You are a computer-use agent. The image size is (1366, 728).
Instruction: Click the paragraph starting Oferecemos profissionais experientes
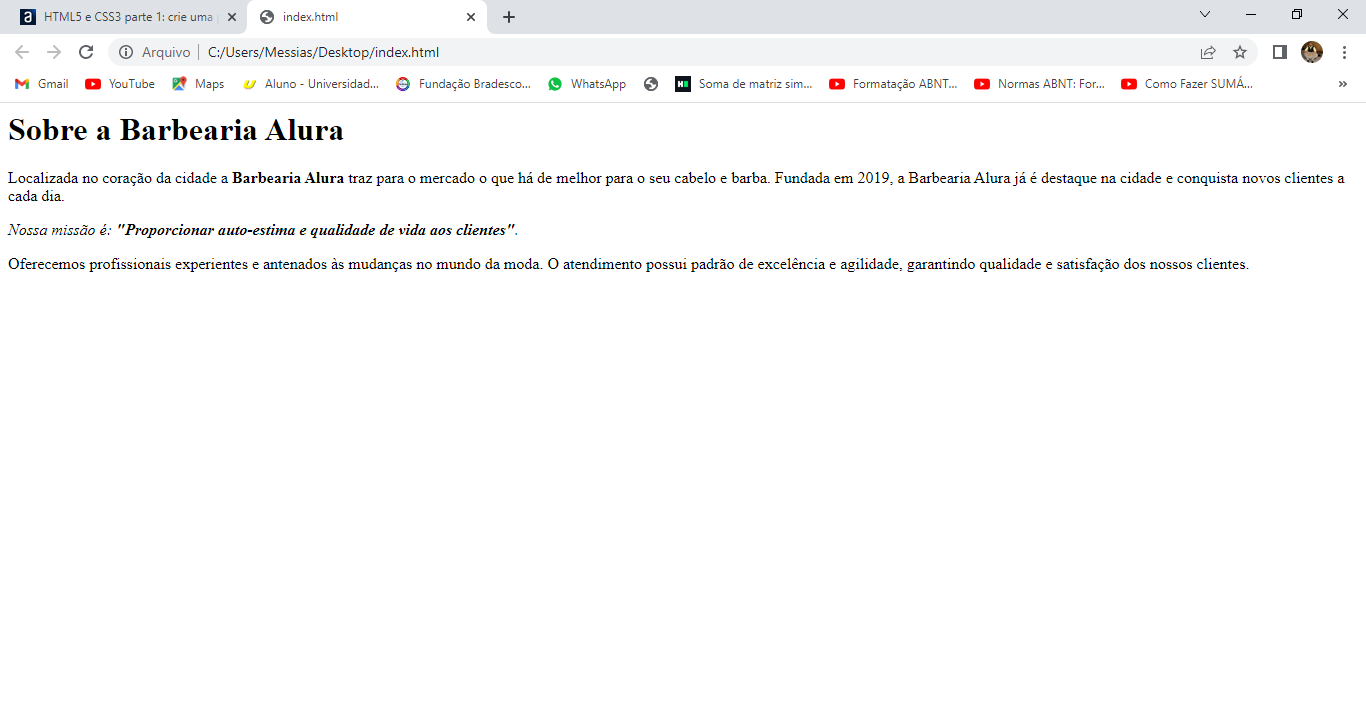pos(628,264)
